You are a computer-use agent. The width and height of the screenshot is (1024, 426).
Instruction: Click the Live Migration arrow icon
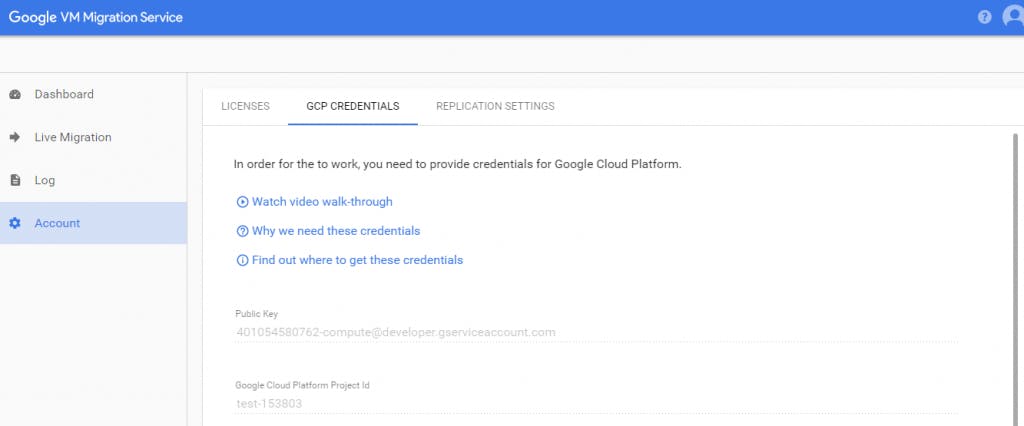coord(15,138)
